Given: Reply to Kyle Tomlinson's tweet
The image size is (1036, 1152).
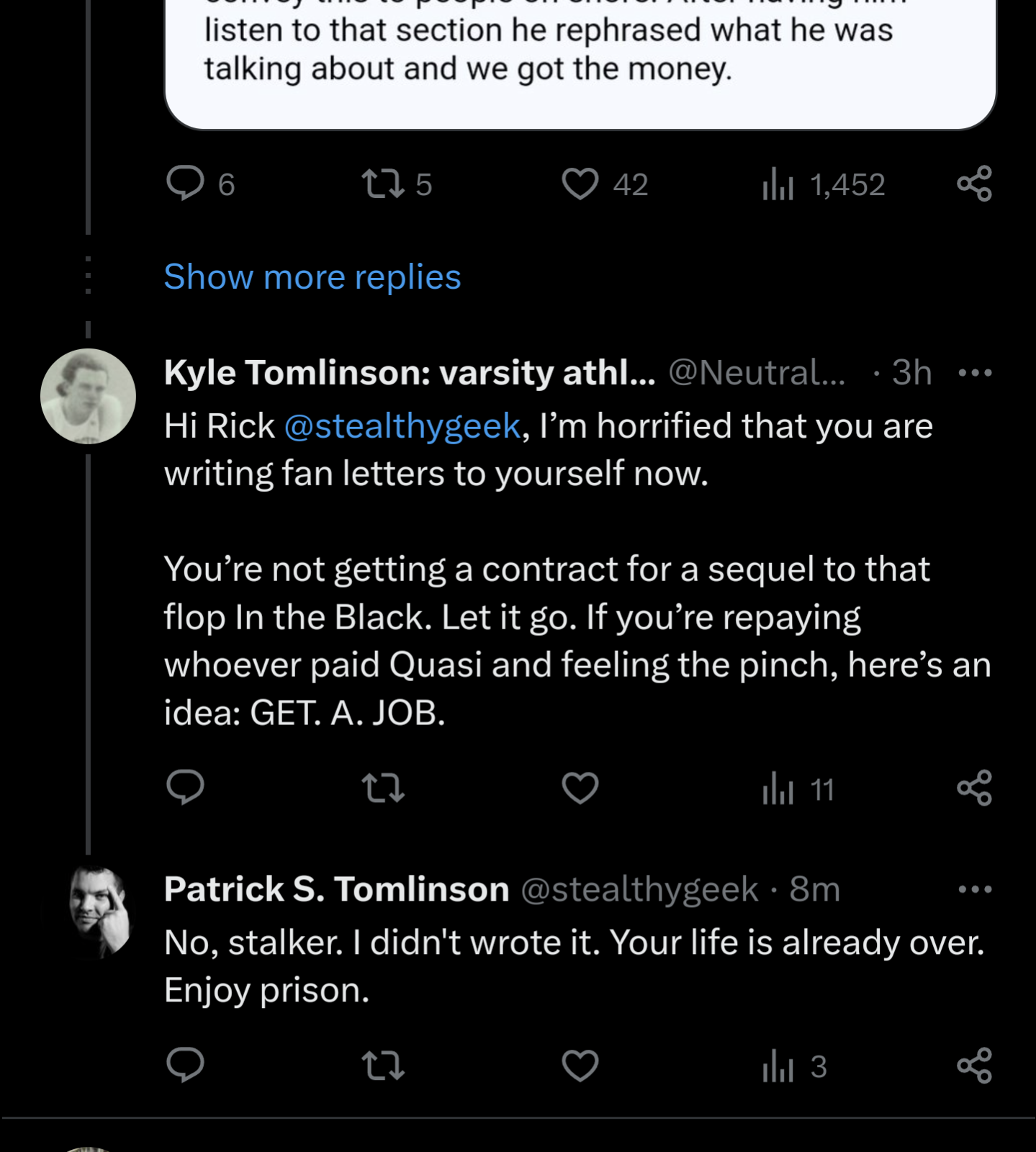Looking at the screenshot, I should click(x=185, y=787).
